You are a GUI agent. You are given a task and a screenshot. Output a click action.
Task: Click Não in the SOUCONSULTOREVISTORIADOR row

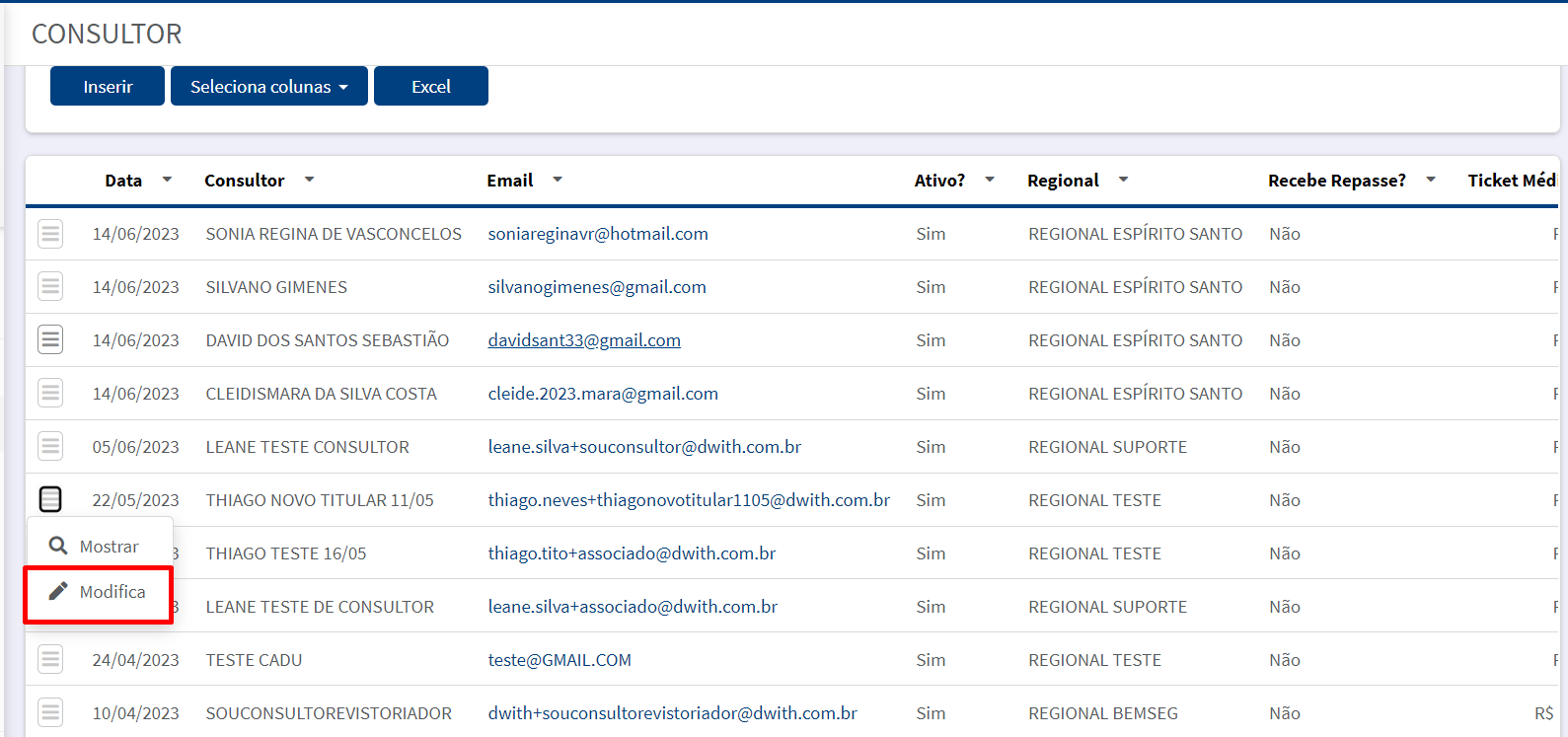[x=1285, y=713]
